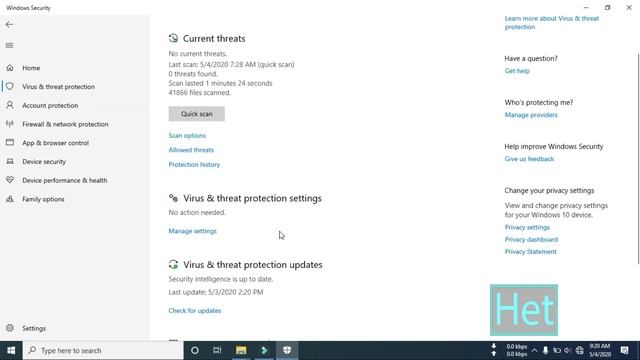The height and width of the screenshot is (360, 640).
Task: Click the microphone tray icon
Action: click(x=545, y=350)
